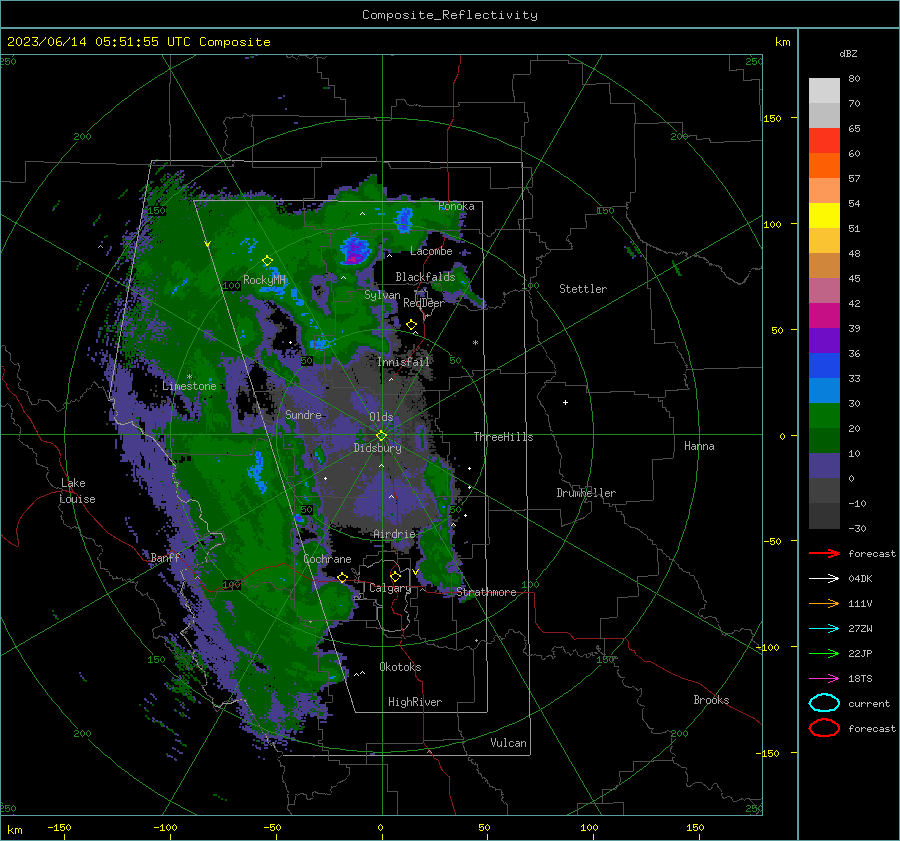Click the Sylvan label

coord(382,295)
